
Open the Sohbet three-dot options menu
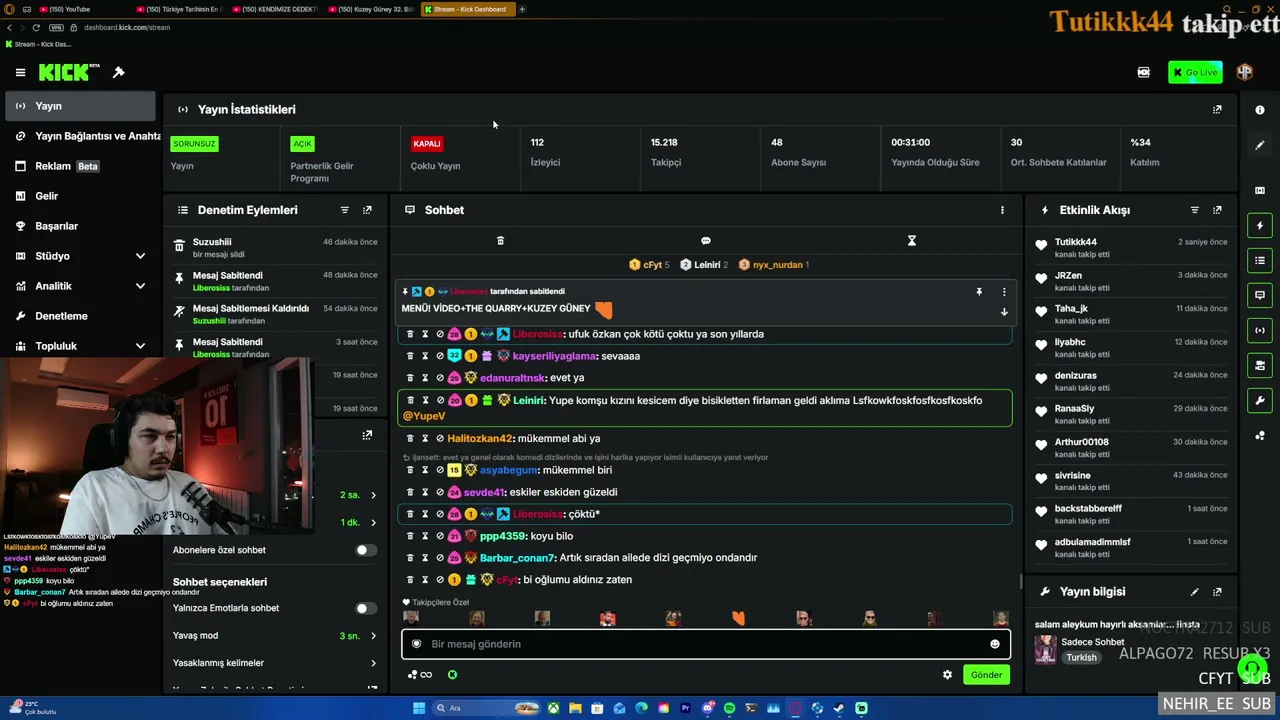point(1002,210)
